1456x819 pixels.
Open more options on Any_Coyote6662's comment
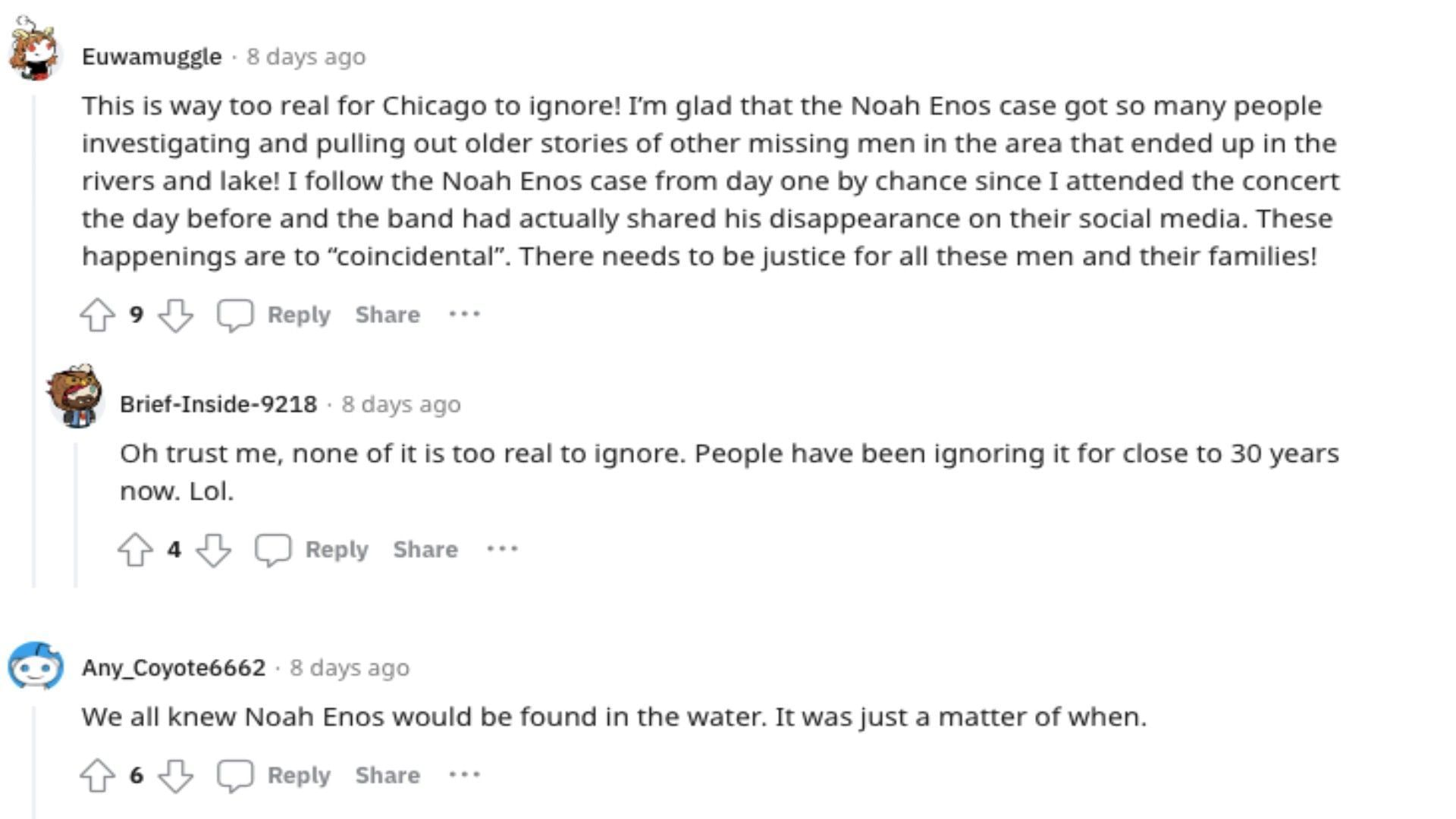464,775
